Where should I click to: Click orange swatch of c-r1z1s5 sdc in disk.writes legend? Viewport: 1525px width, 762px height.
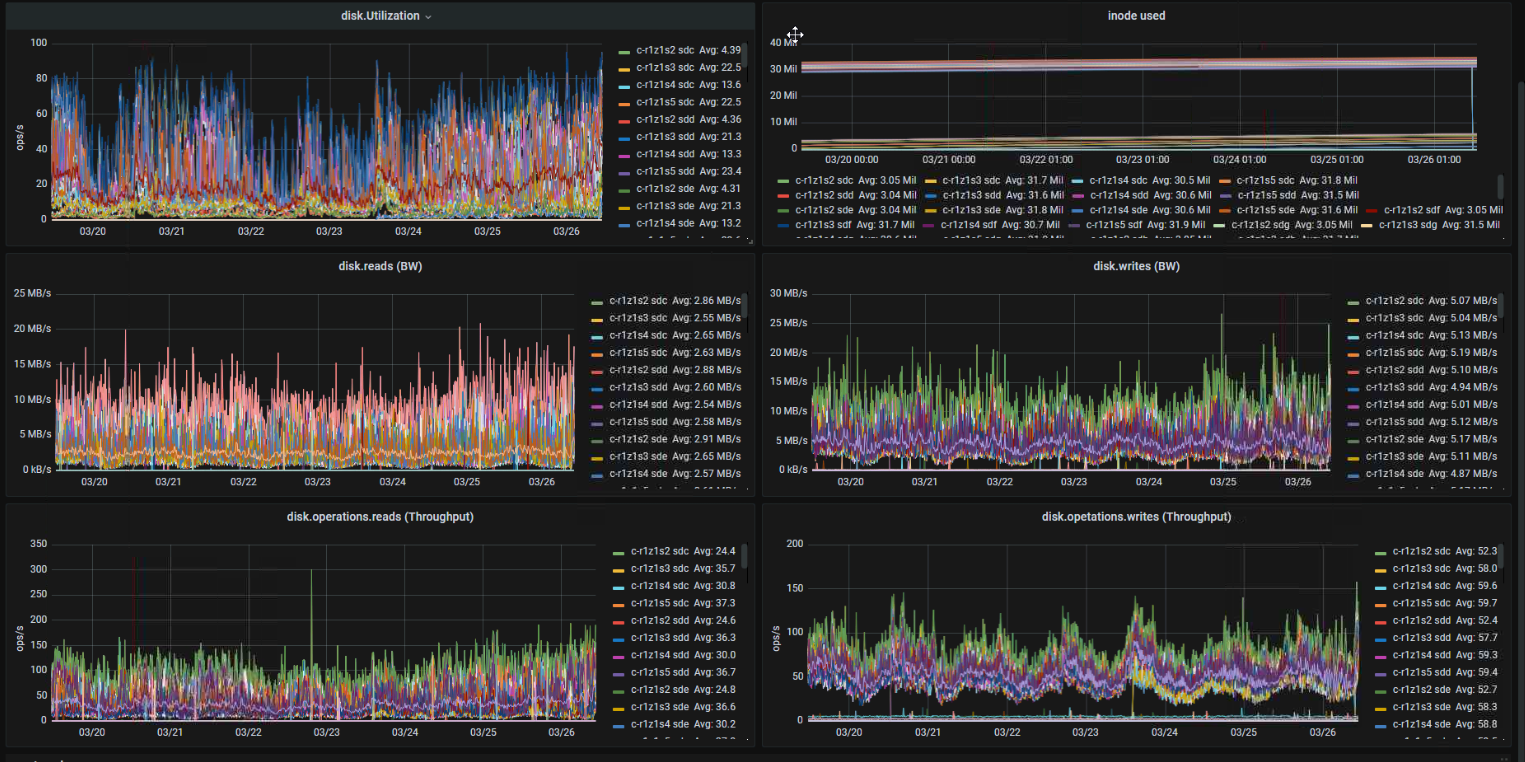[1354, 353]
